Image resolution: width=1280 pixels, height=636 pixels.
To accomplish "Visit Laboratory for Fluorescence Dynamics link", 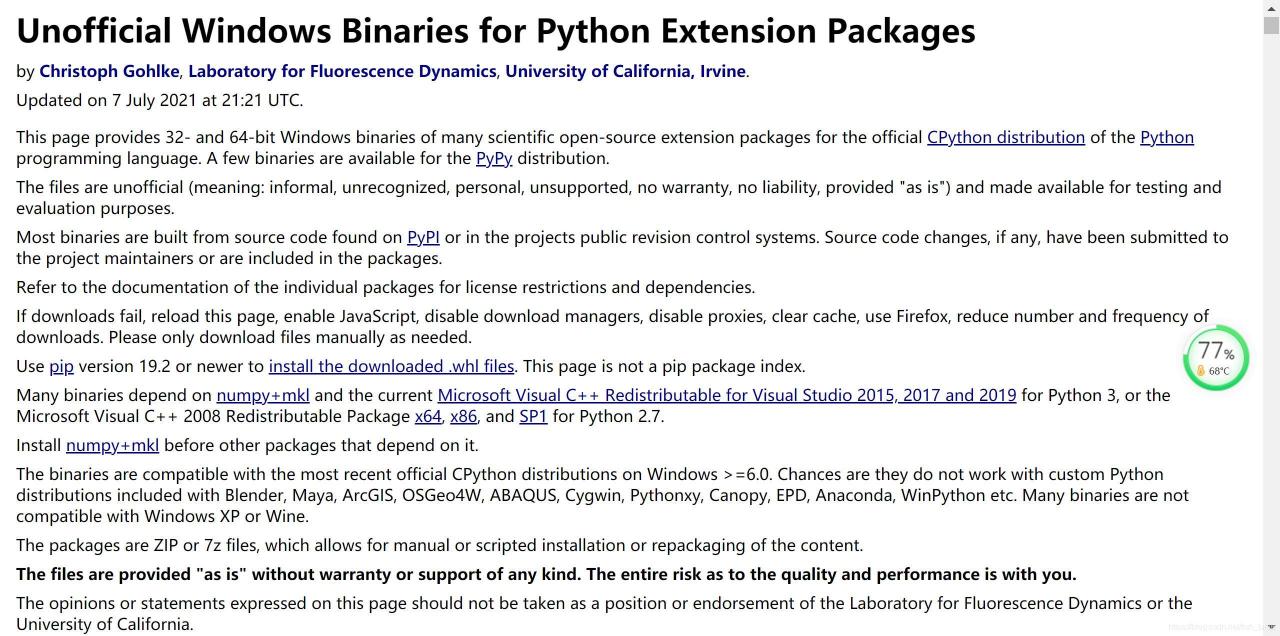I will pyautogui.click(x=342, y=71).
